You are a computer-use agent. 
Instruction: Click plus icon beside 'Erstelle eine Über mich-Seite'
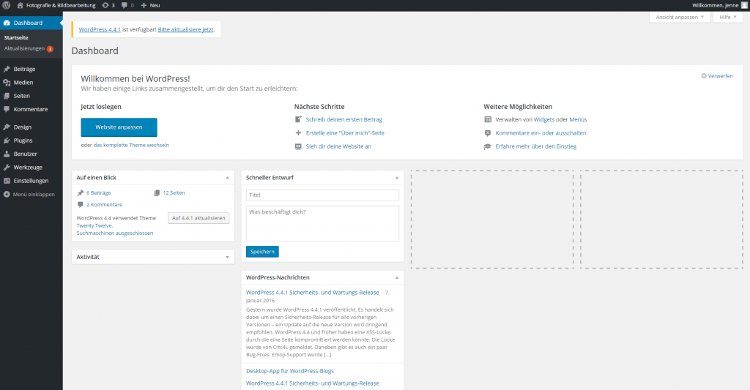coord(298,133)
